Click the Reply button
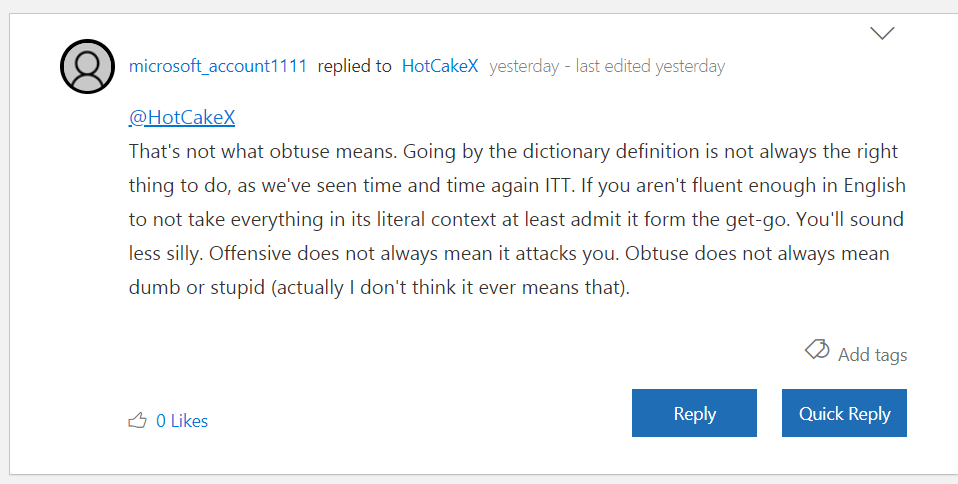958x484 pixels. [x=694, y=413]
